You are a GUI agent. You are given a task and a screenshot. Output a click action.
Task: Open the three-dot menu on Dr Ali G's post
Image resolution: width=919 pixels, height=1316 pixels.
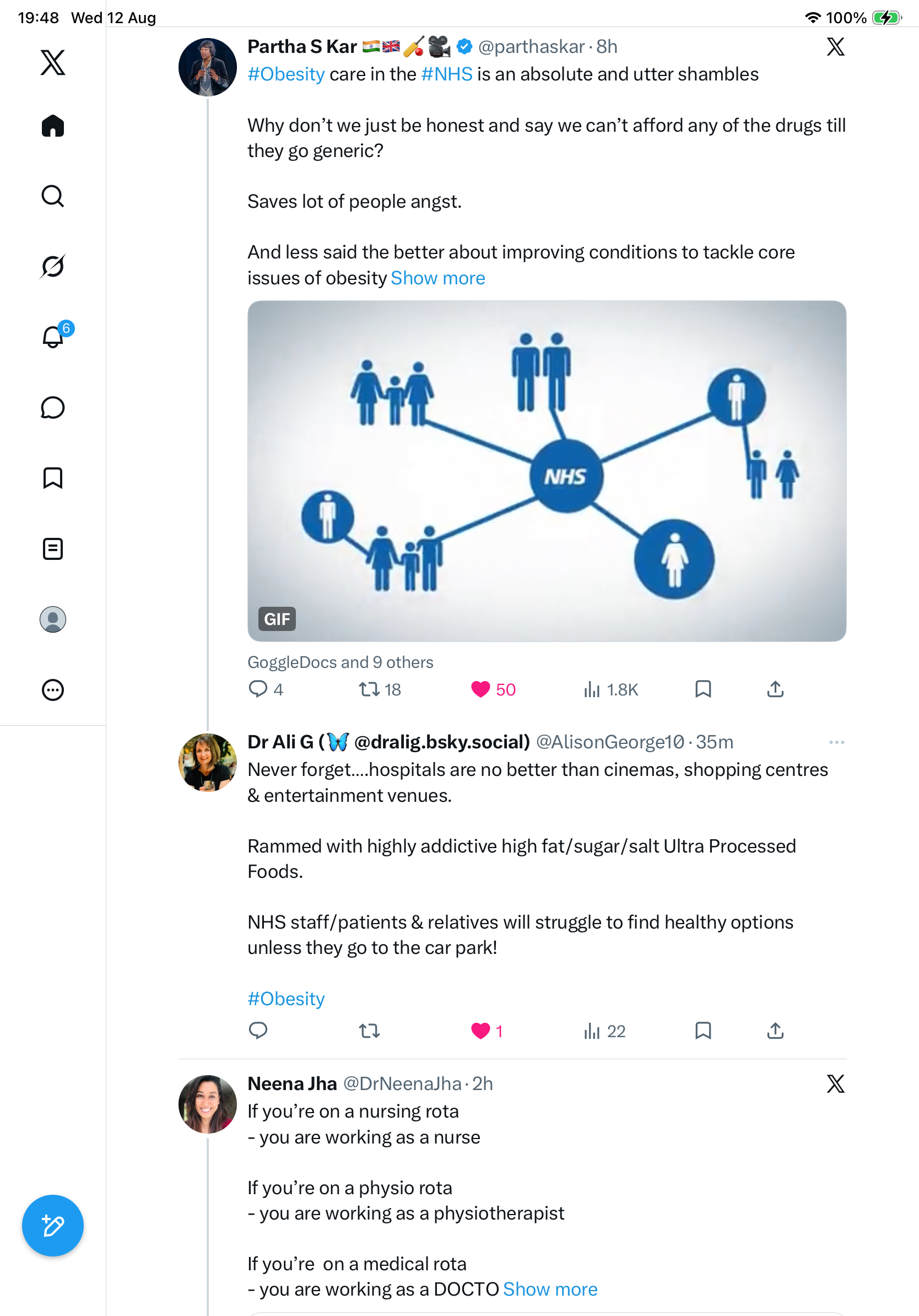point(836,742)
